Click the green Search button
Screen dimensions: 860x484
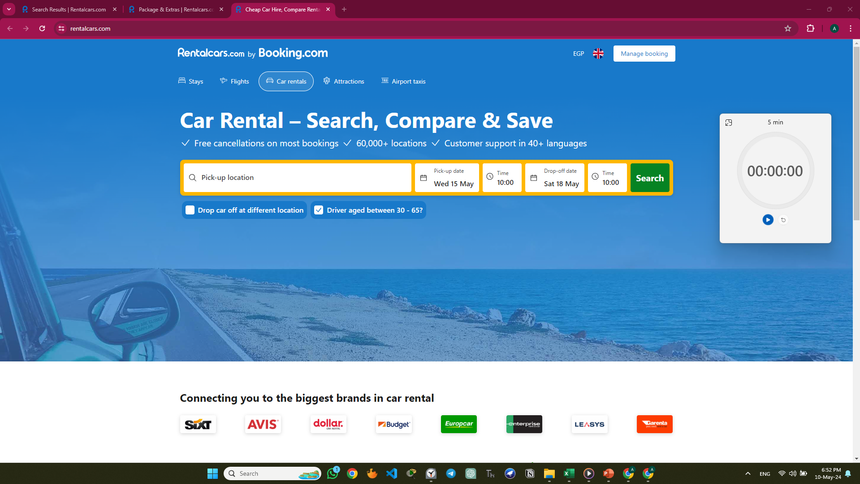click(650, 178)
